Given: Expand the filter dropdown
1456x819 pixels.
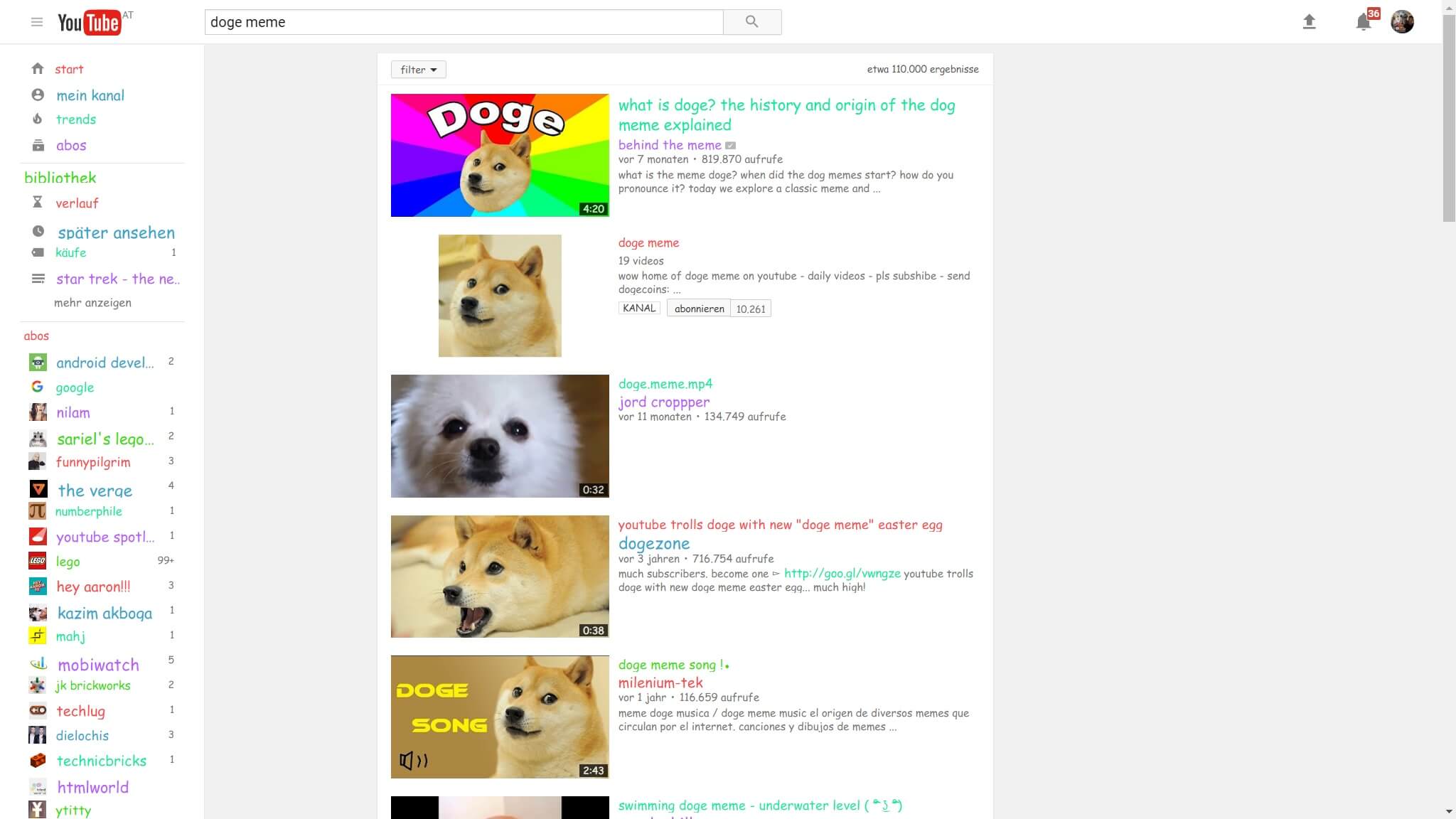Looking at the screenshot, I should point(418,70).
